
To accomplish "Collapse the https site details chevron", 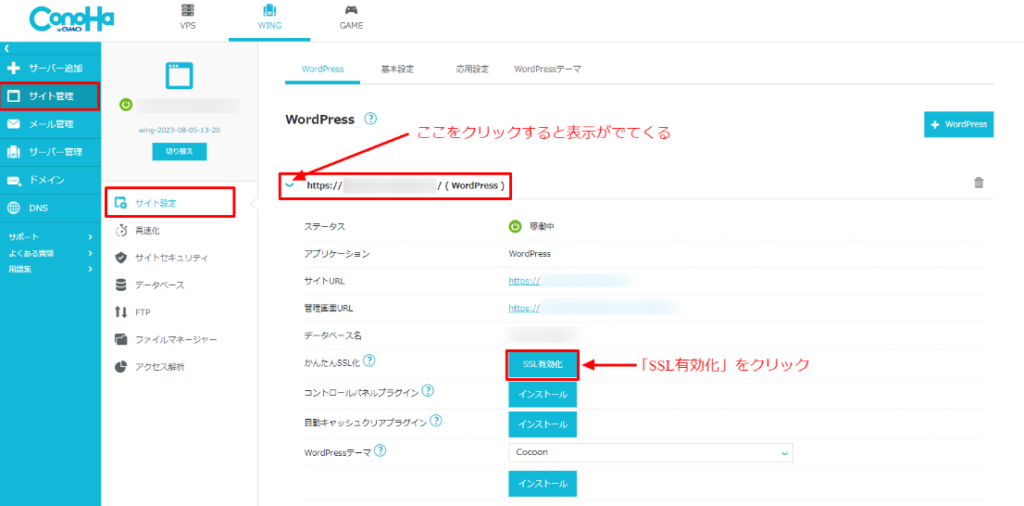I will (x=291, y=185).
